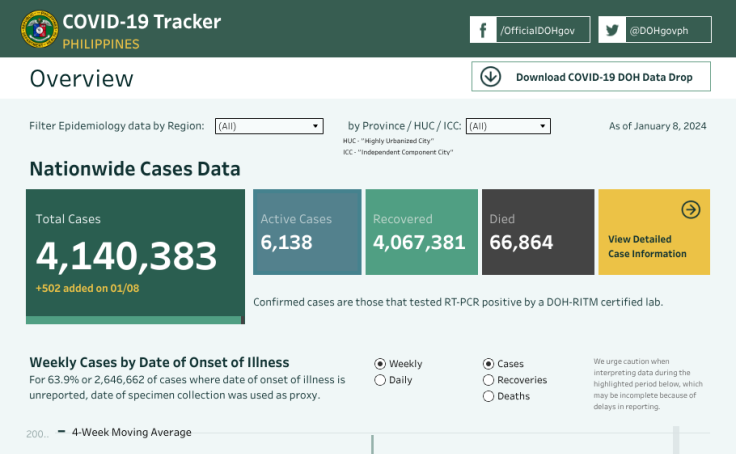Screen dimensions: 736x454
Task: Choose the Recoveries radio option
Action: click(x=488, y=380)
